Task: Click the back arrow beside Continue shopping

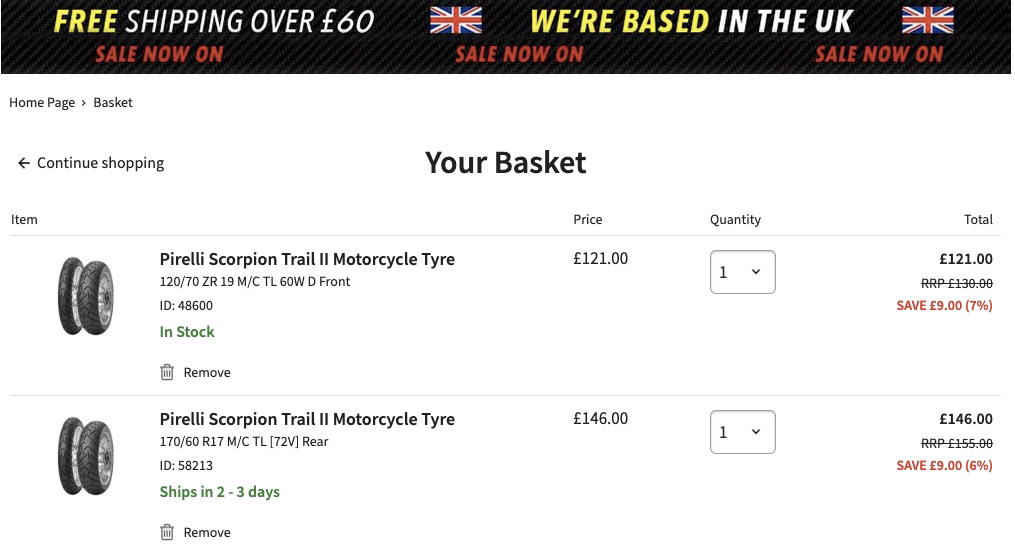Action: pos(24,163)
